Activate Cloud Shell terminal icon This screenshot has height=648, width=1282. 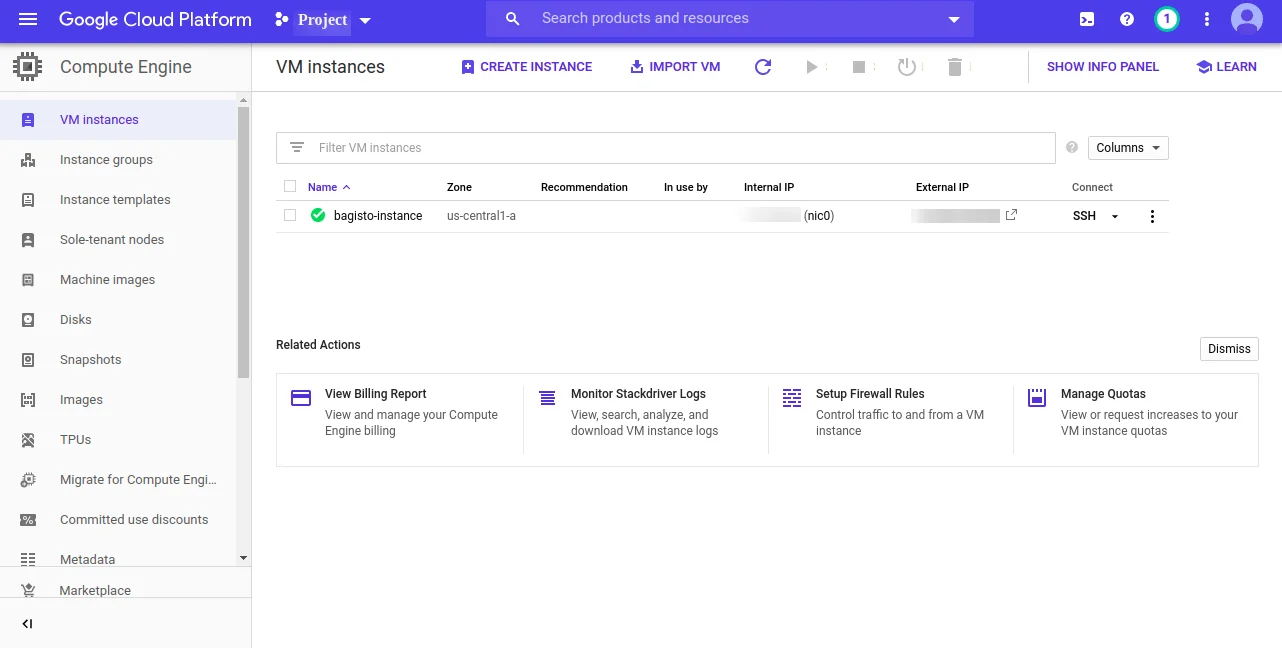[1087, 19]
